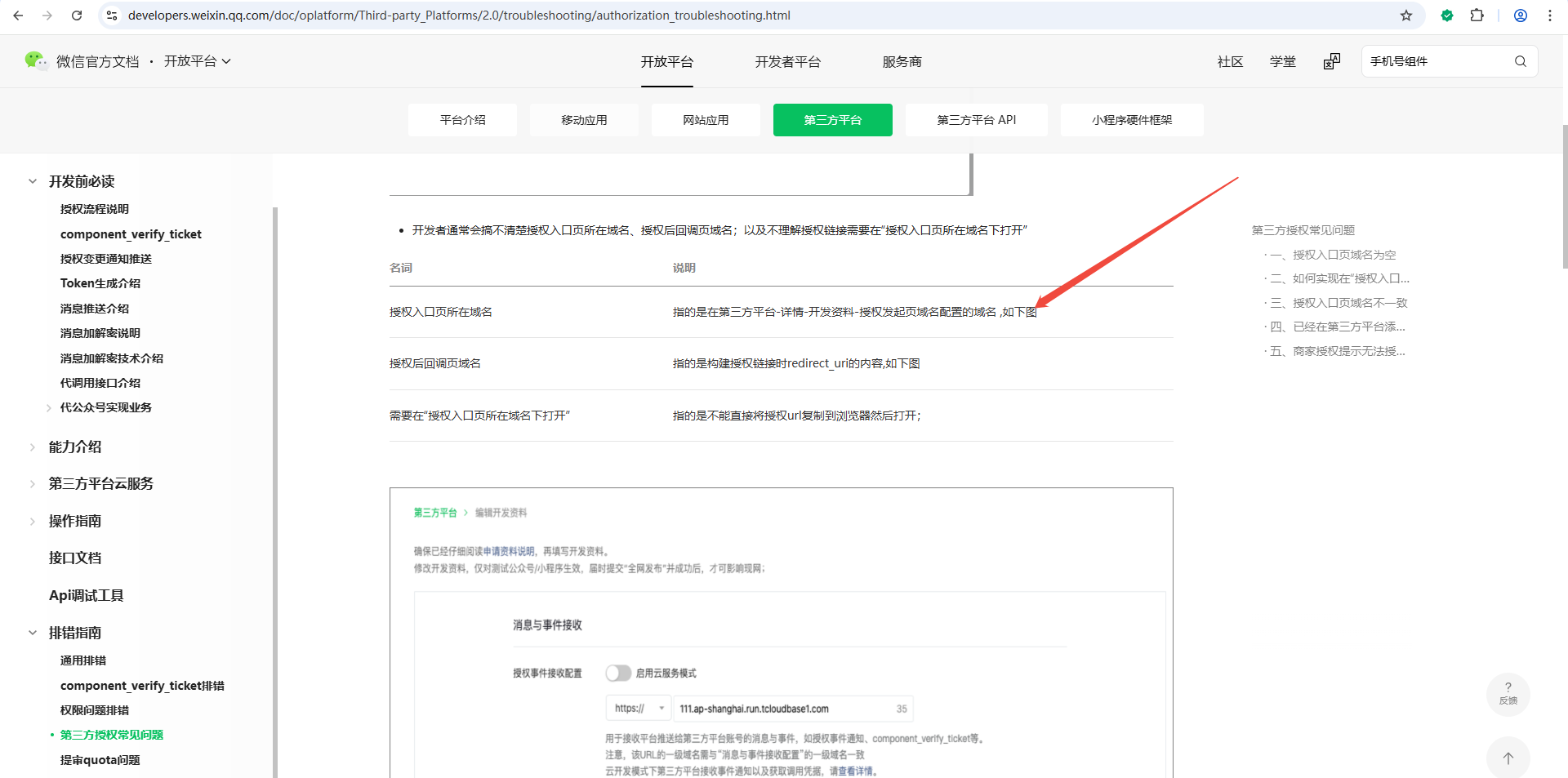Jump to 五、商家授权提示无法授... outline entry
The image size is (1568, 778).
(1338, 351)
